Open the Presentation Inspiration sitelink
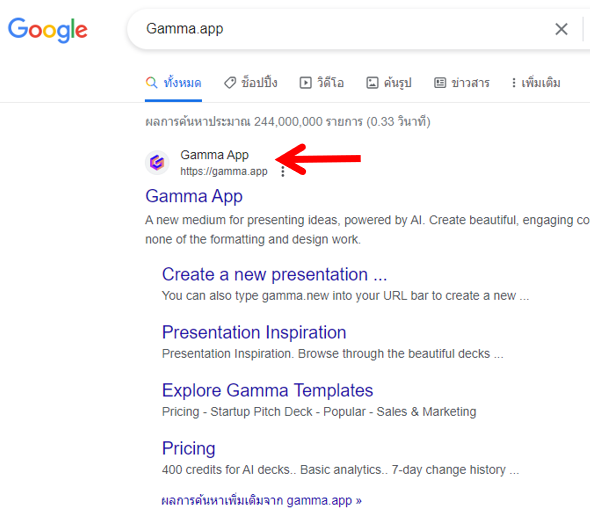The image size is (590, 521). 254,332
